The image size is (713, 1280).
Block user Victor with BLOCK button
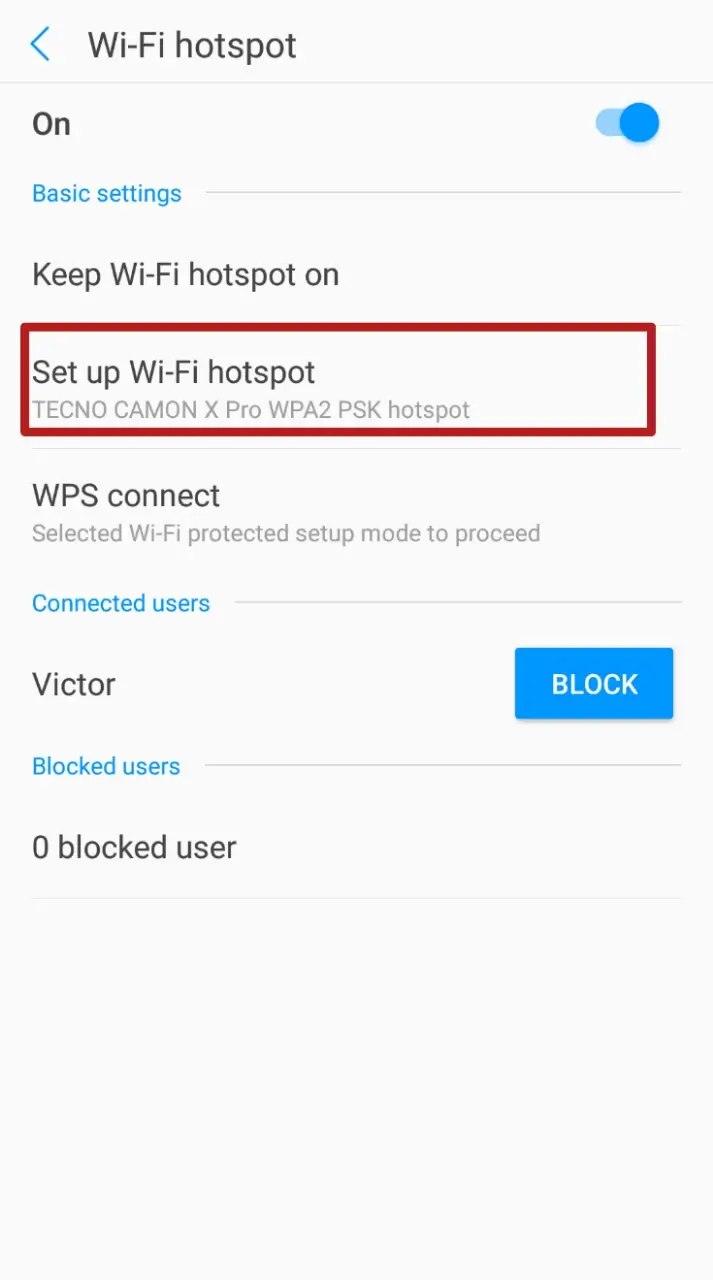(x=594, y=684)
